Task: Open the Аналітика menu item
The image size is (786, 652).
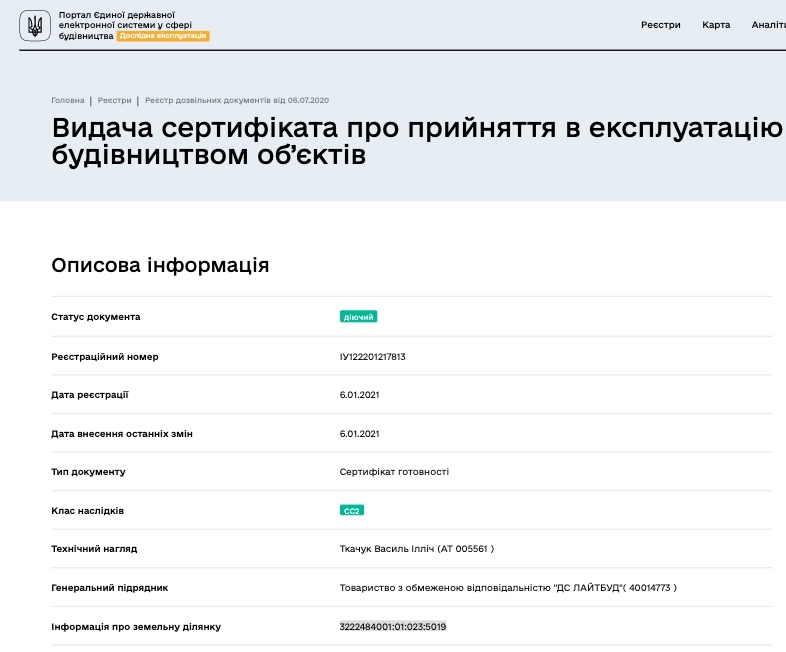Action: click(x=768, y=25)
